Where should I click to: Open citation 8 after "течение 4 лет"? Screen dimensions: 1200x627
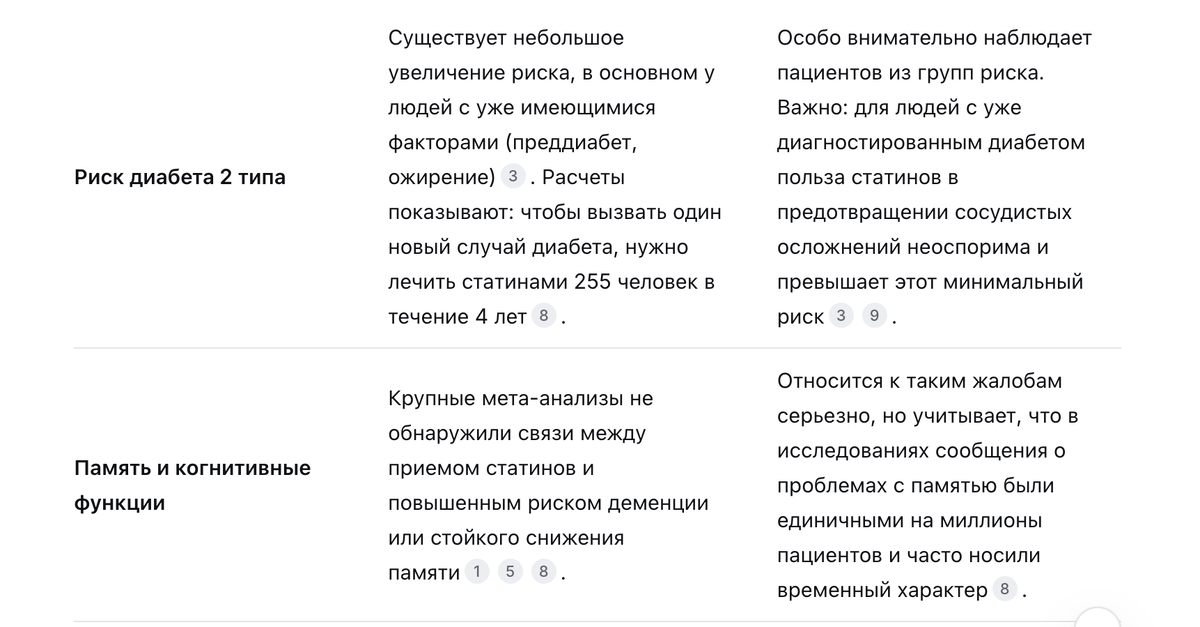coord(544,316)
